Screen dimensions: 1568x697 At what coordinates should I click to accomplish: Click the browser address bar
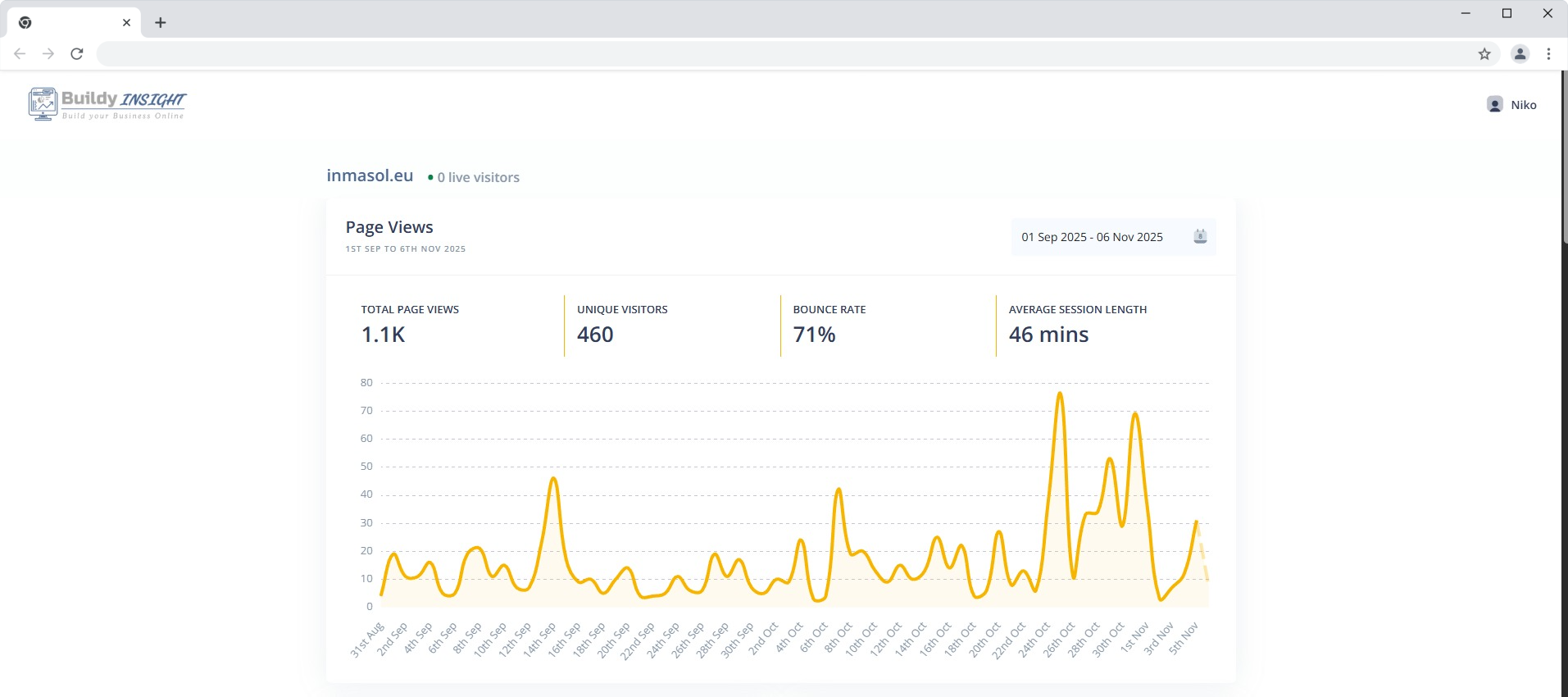[x=779, y=54]
